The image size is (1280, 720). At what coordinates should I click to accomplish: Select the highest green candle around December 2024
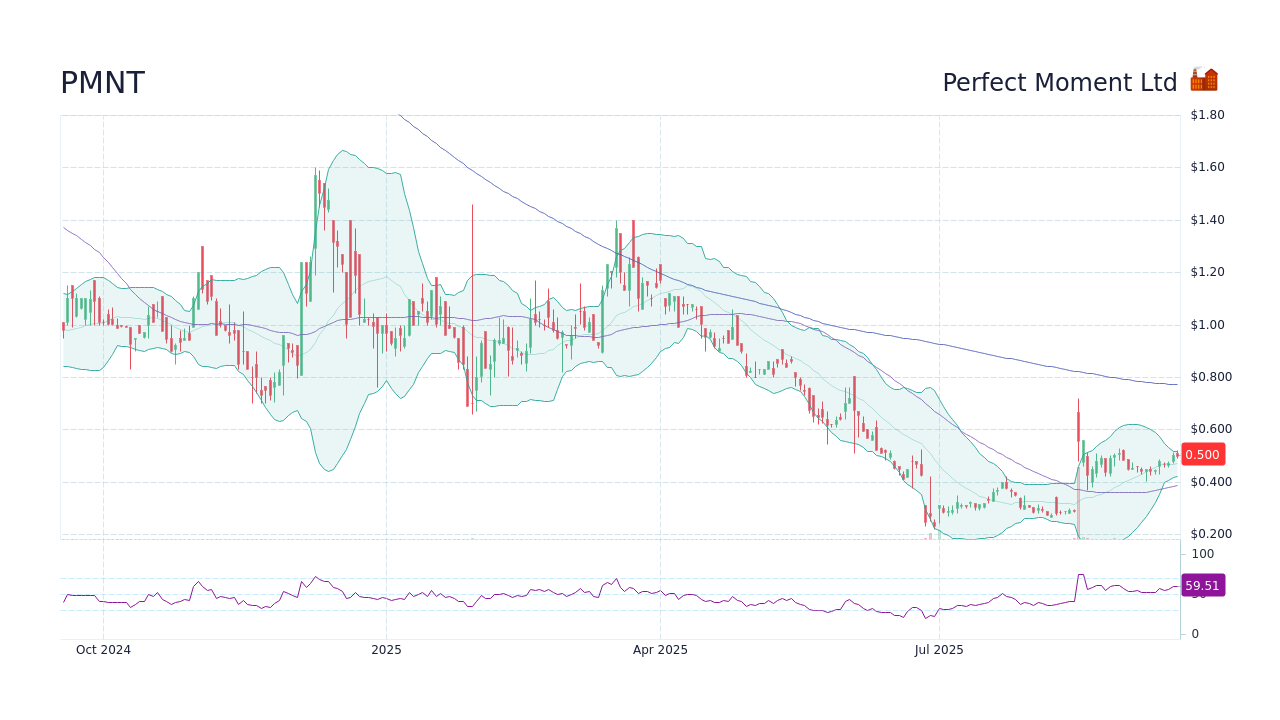coord(318,210)
